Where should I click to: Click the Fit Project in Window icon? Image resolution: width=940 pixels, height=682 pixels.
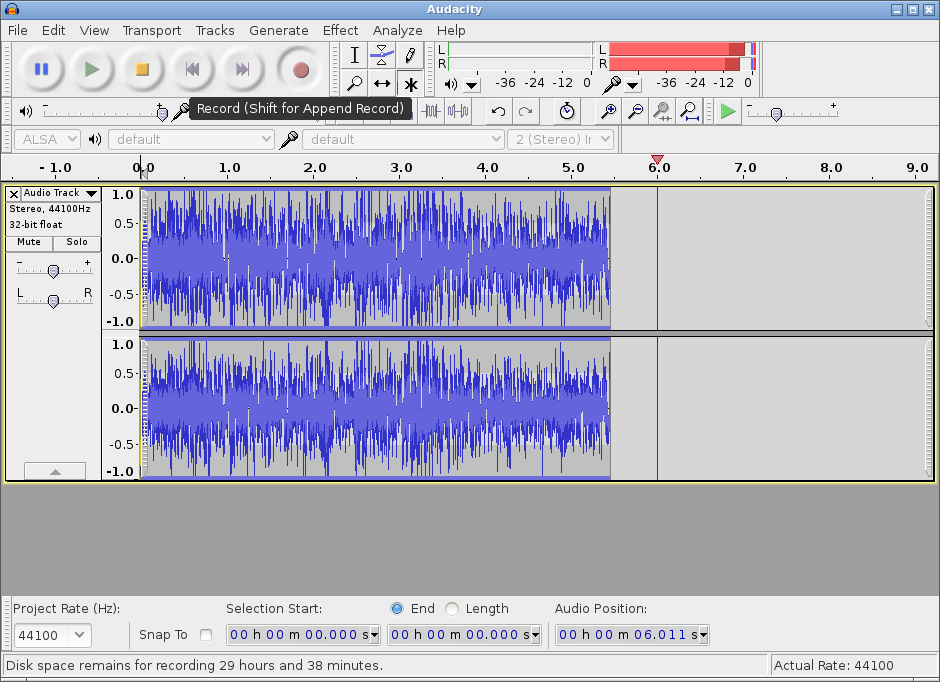coord(689,111)
